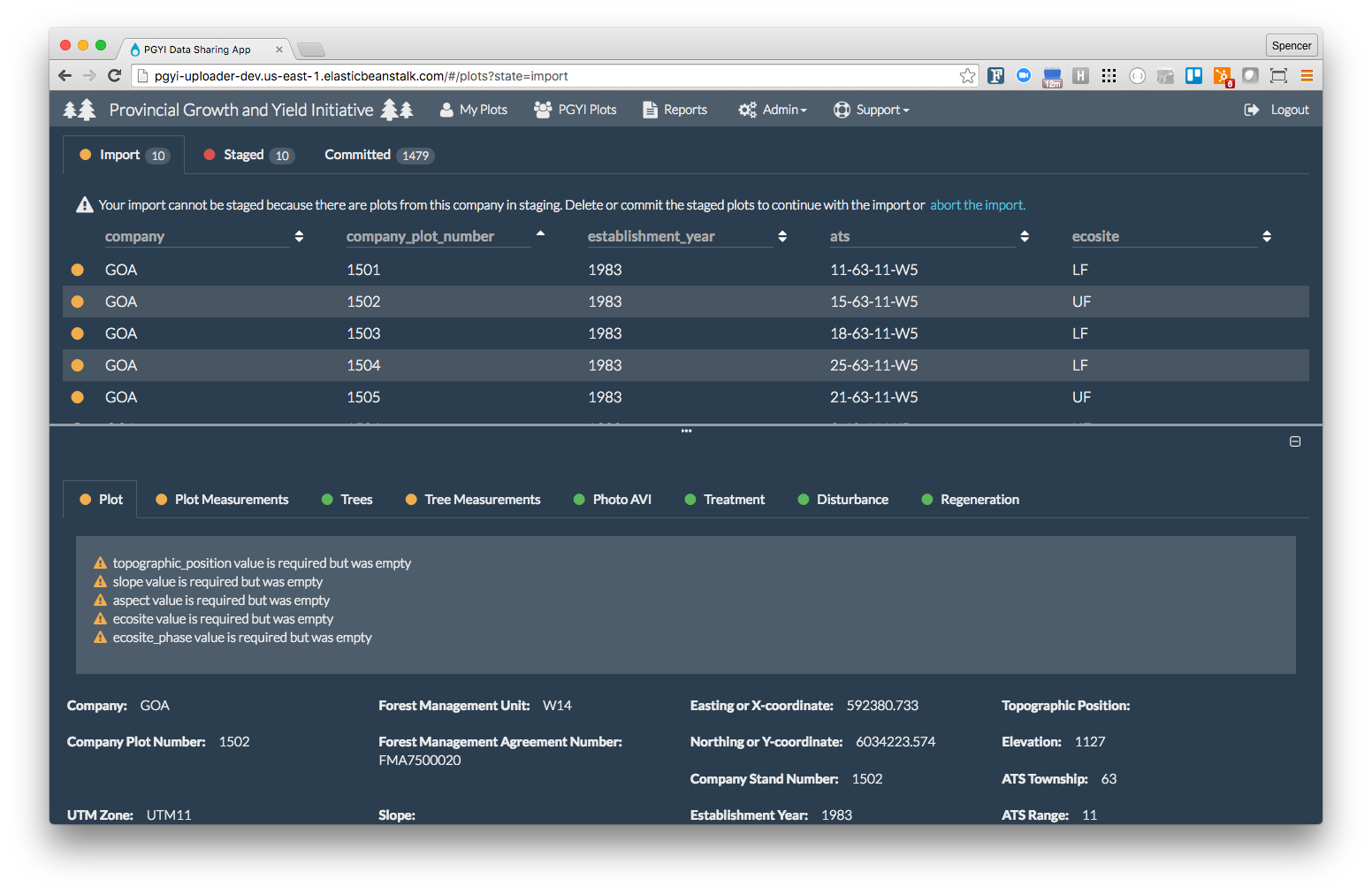1372x895 pixels.
Task: Open the Treatment tab
Action: click(725, 500)
